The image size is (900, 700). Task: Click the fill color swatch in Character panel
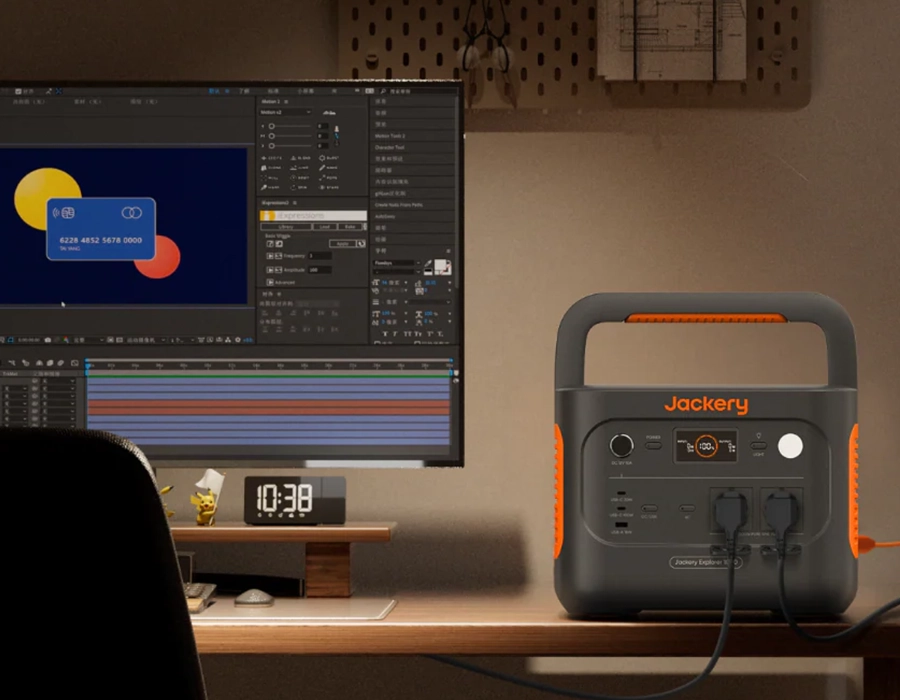click(x=440, y=265)
